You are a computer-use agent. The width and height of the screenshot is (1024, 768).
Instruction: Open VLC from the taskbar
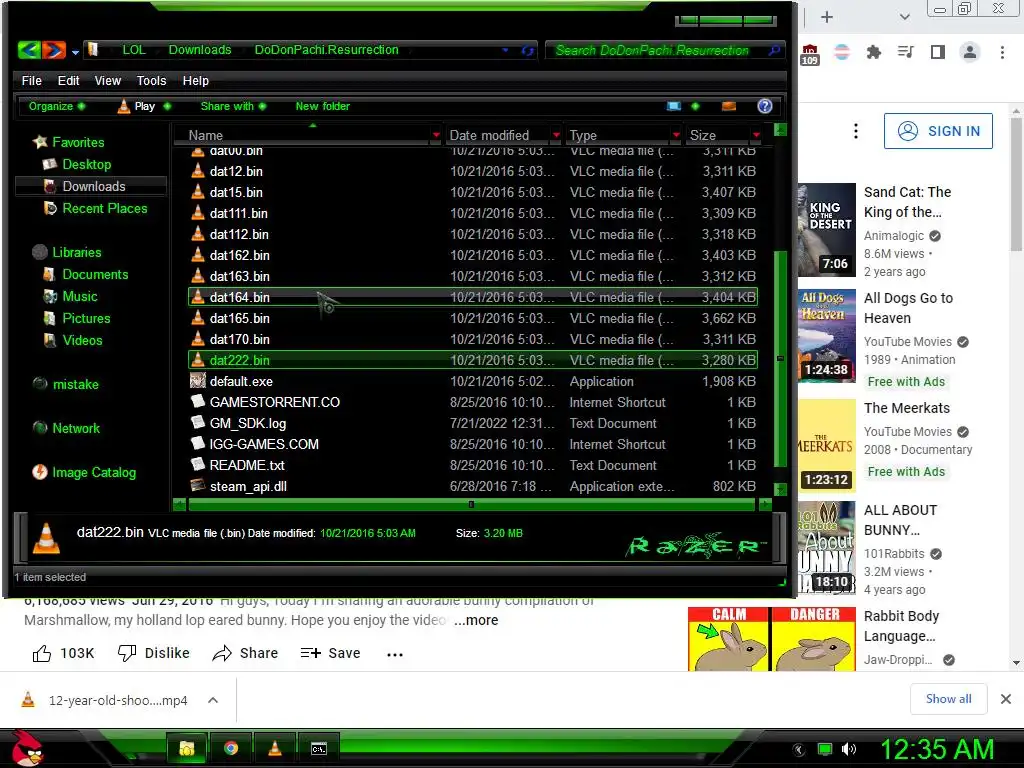(275, 748)
